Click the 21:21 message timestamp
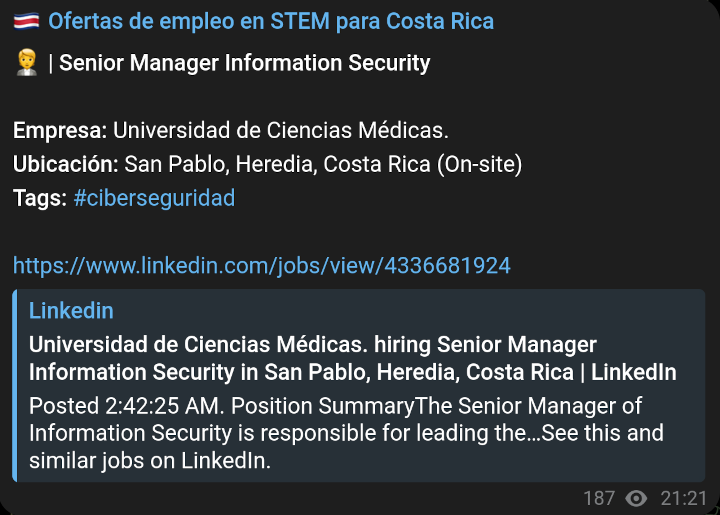 (x=683, y=498)
